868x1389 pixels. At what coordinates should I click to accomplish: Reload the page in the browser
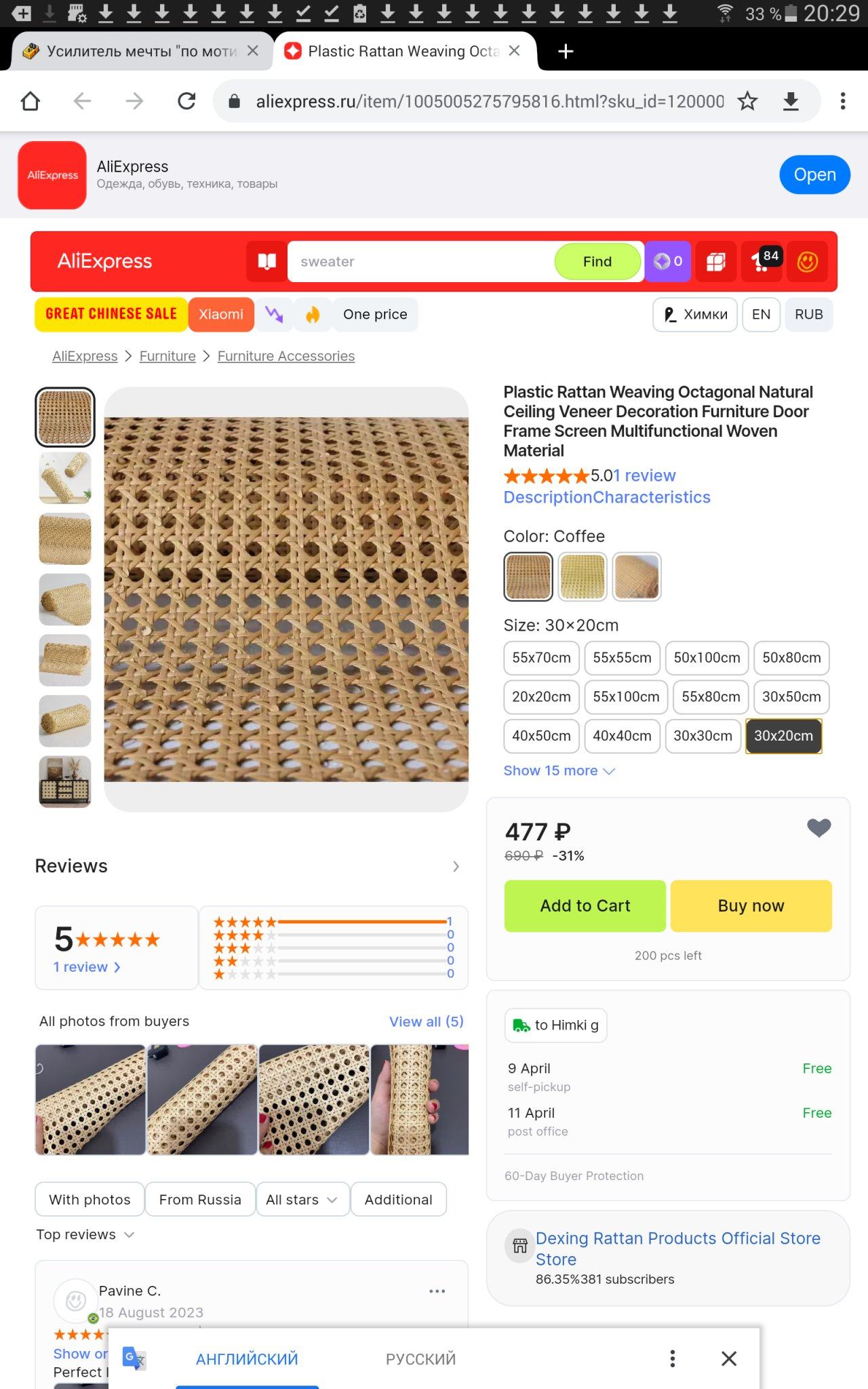186,102
